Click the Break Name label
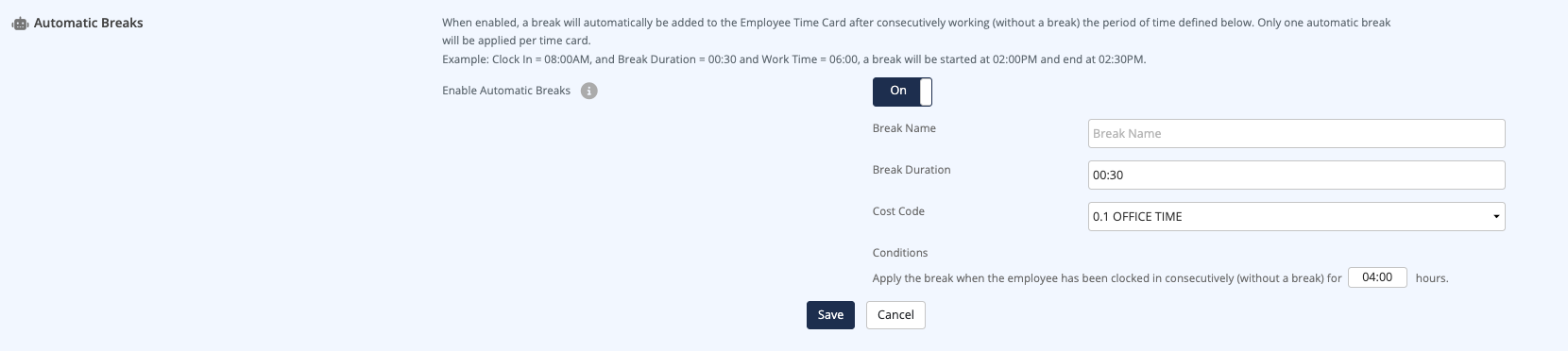1568x351 pixels. coord(904,128)
